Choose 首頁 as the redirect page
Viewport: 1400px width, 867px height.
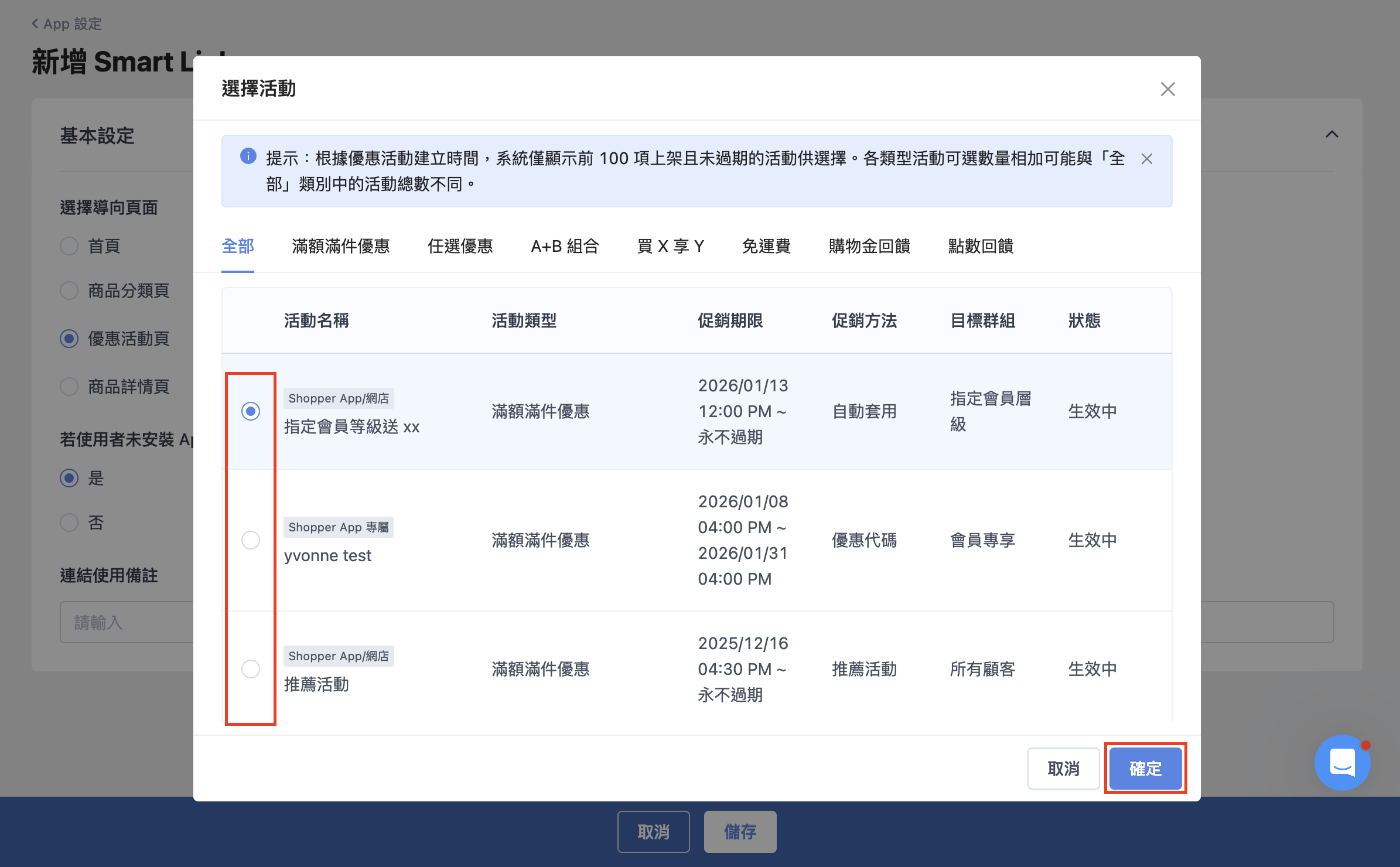coord(69,246)
